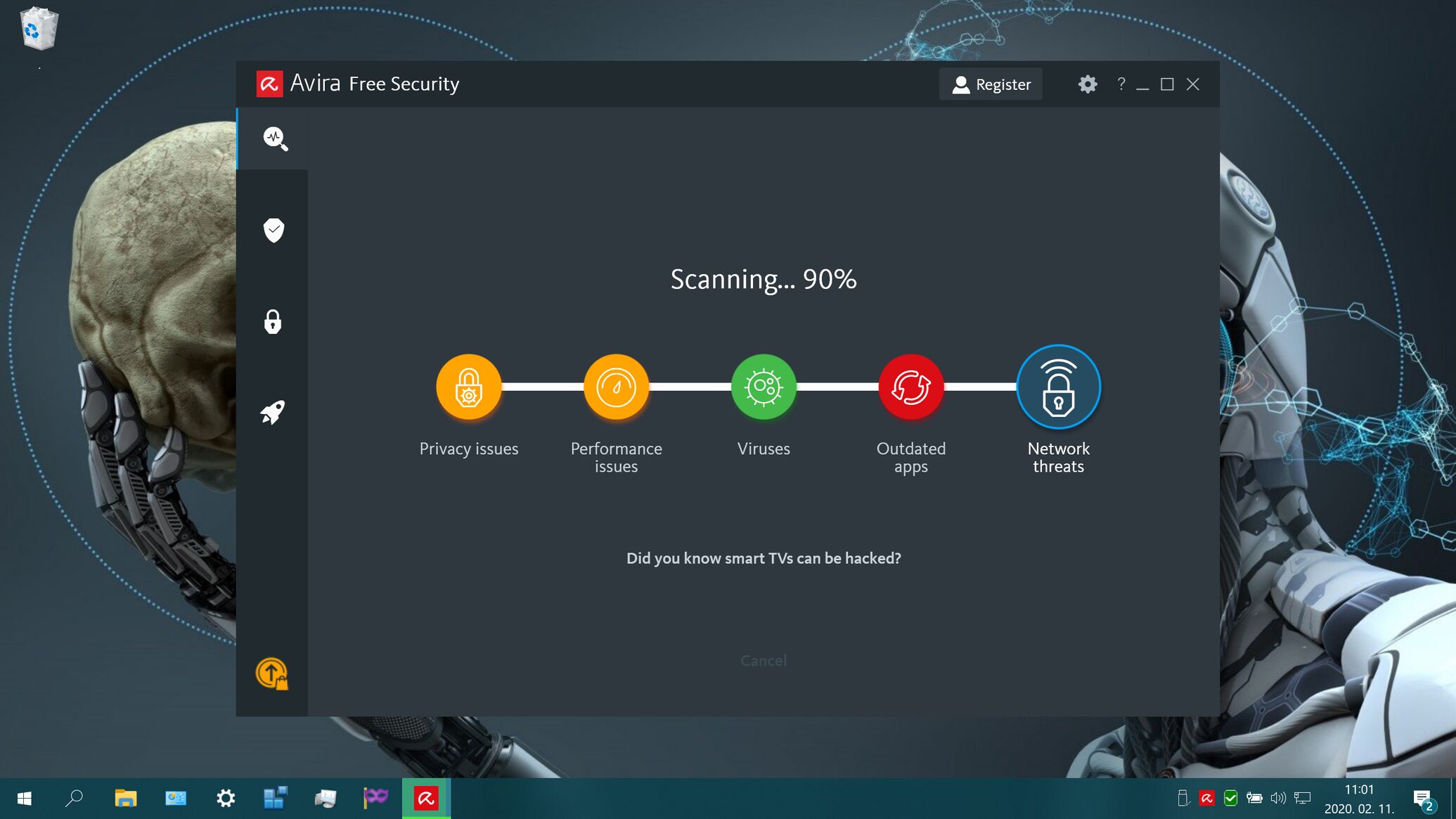Click the Privacy issues scan circle
Viewport: 1456px width, 819px height.
click(469, 387)
